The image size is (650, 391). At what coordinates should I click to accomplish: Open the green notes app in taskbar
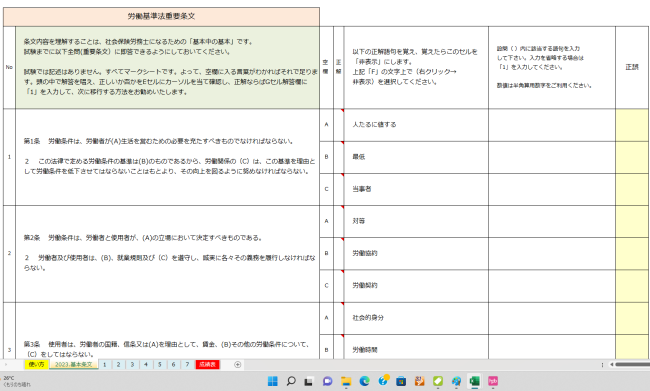(x=438, y=381)
